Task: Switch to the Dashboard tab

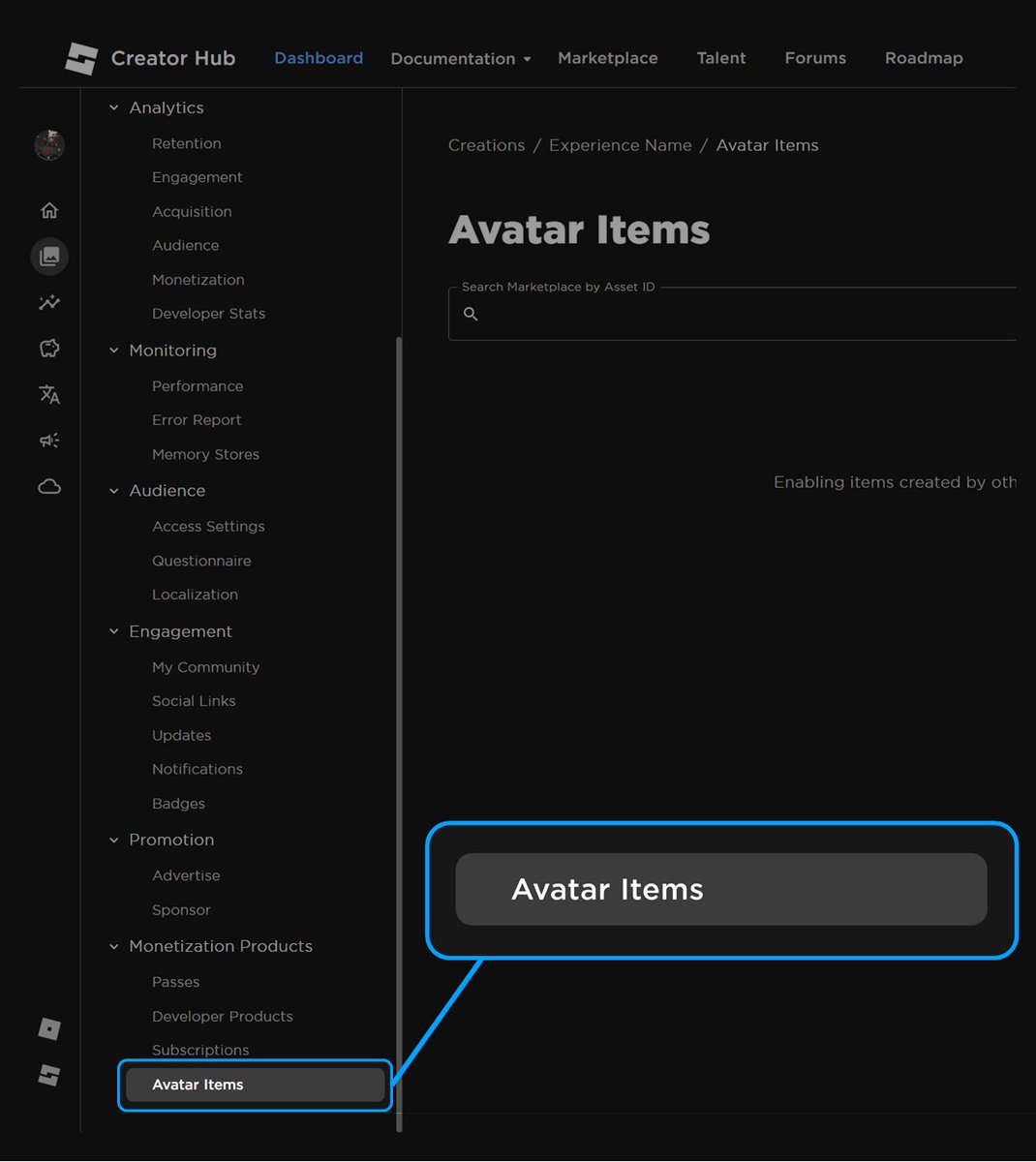Action: (x=319, y=58)
